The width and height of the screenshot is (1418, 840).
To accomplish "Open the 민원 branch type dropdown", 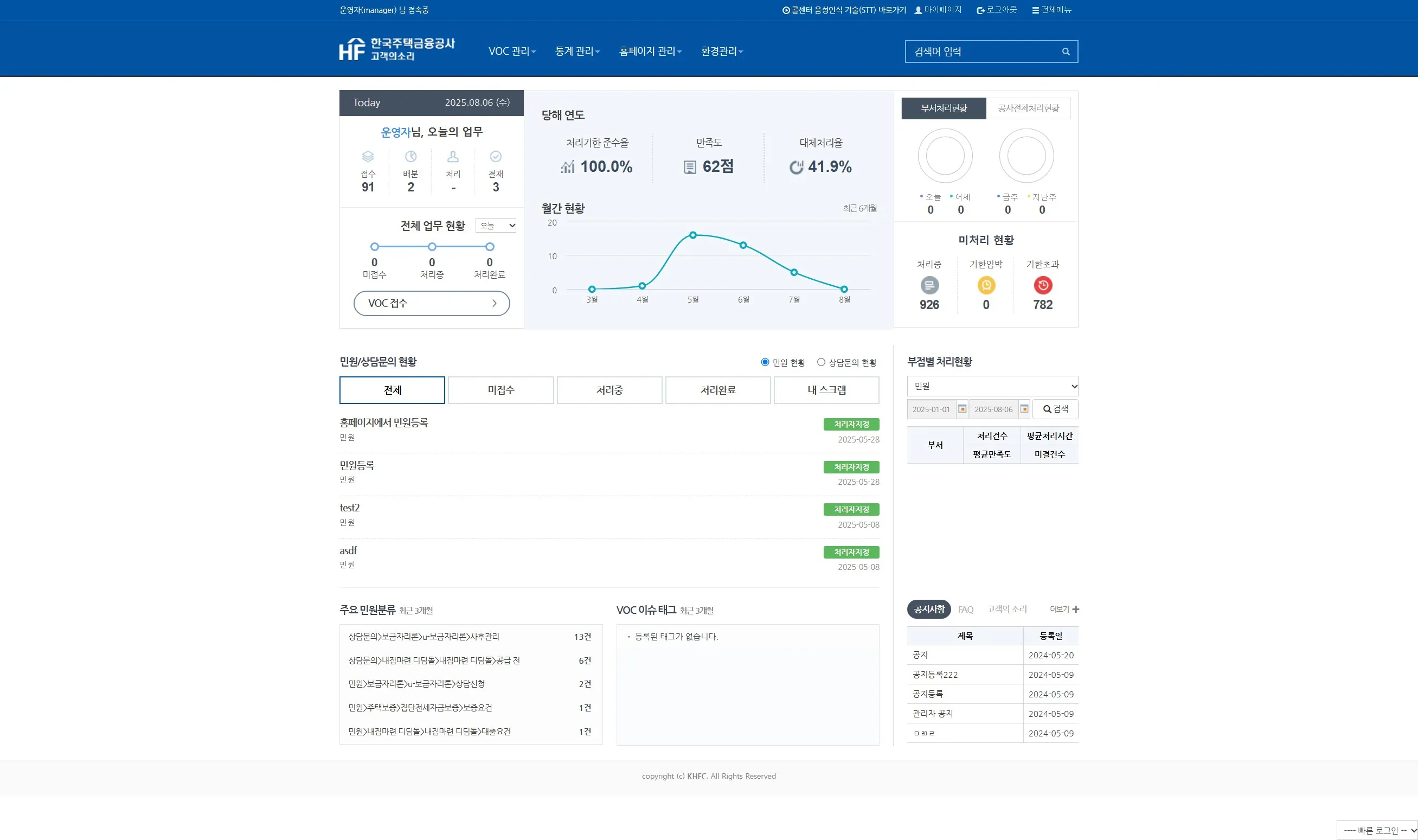I will pos(992,386).
